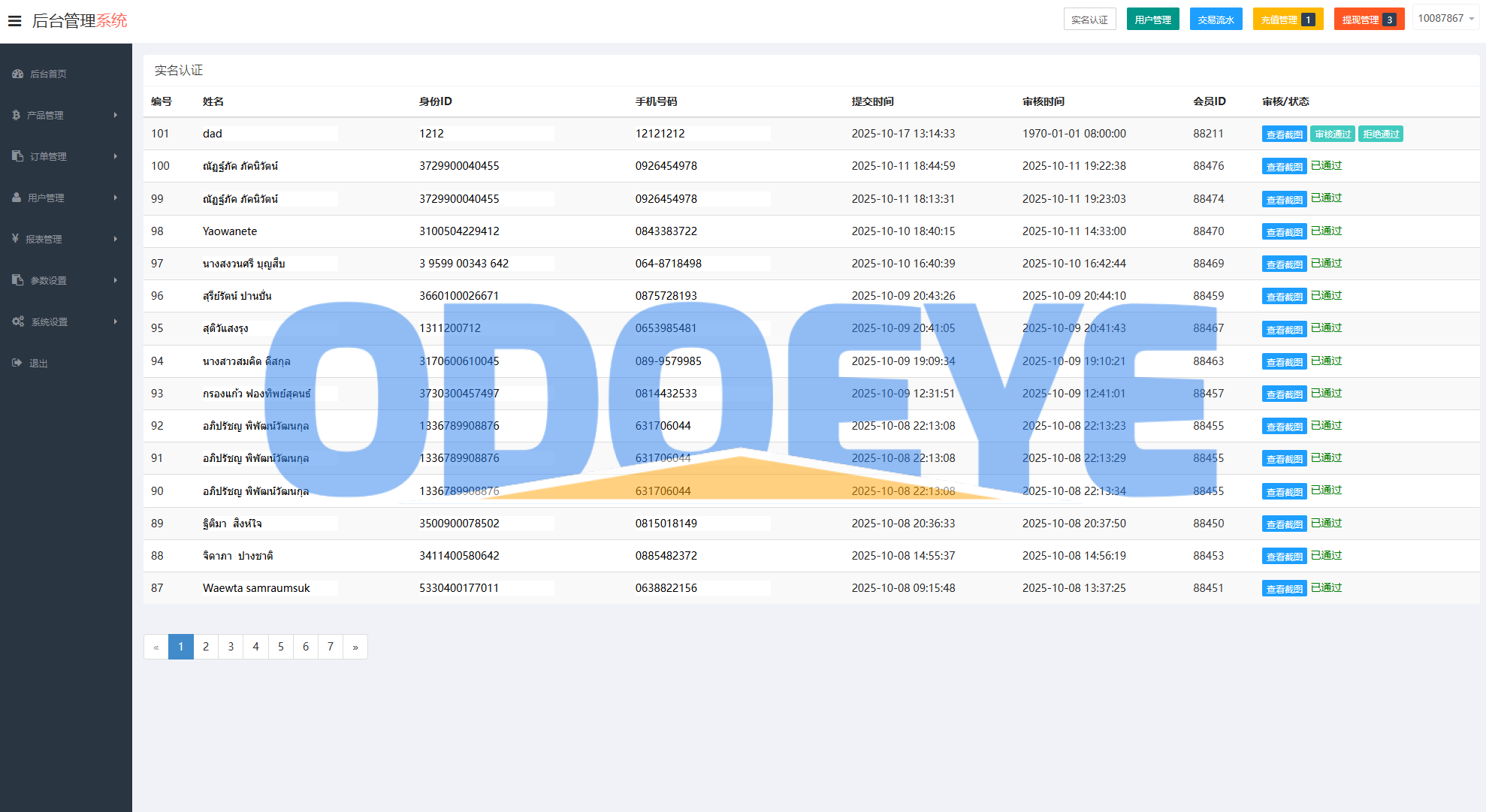The height and width of the screenshot is (812, 1486).
Task: Open the 交易流水 top button
Action: pos(1216,20)
